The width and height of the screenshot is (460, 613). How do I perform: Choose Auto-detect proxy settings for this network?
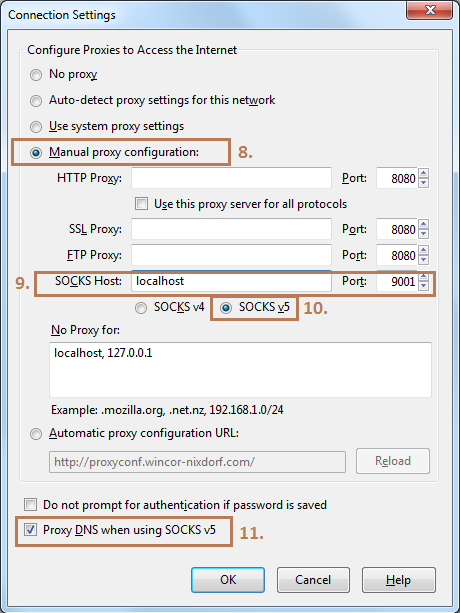36,101
